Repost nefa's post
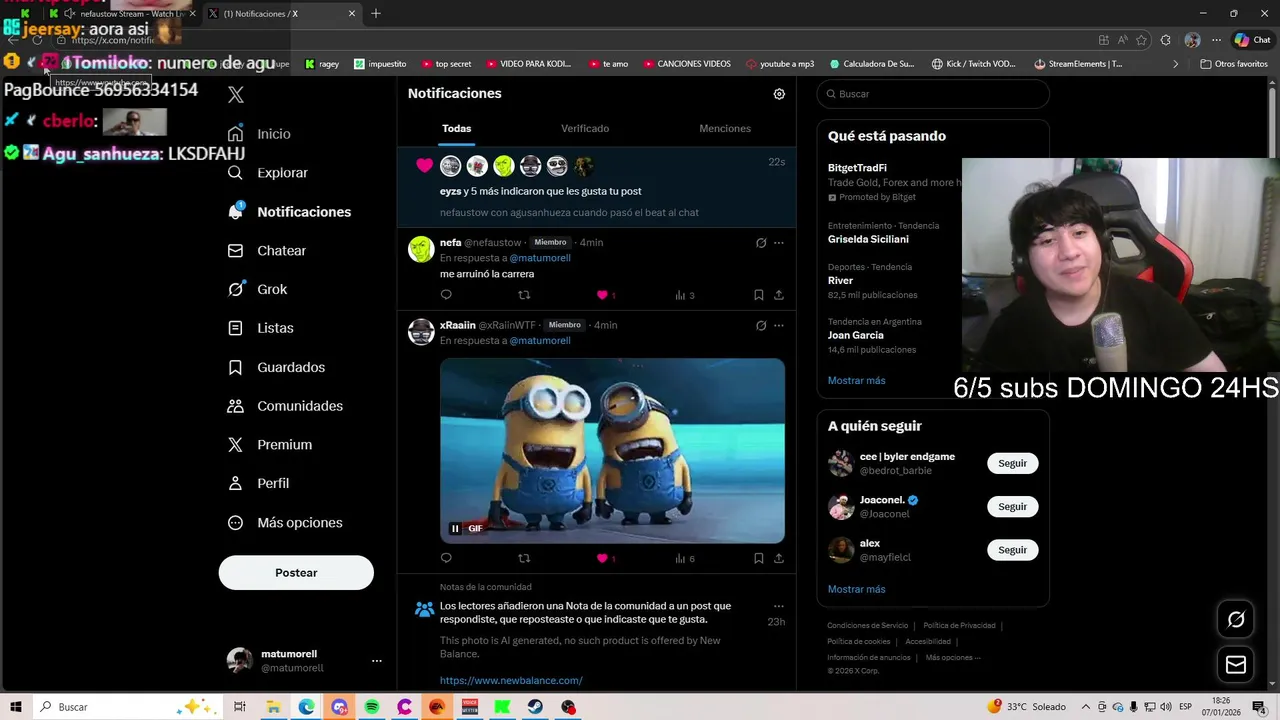This screenshot has height=720, width=1280. click(x=524, y=295)
